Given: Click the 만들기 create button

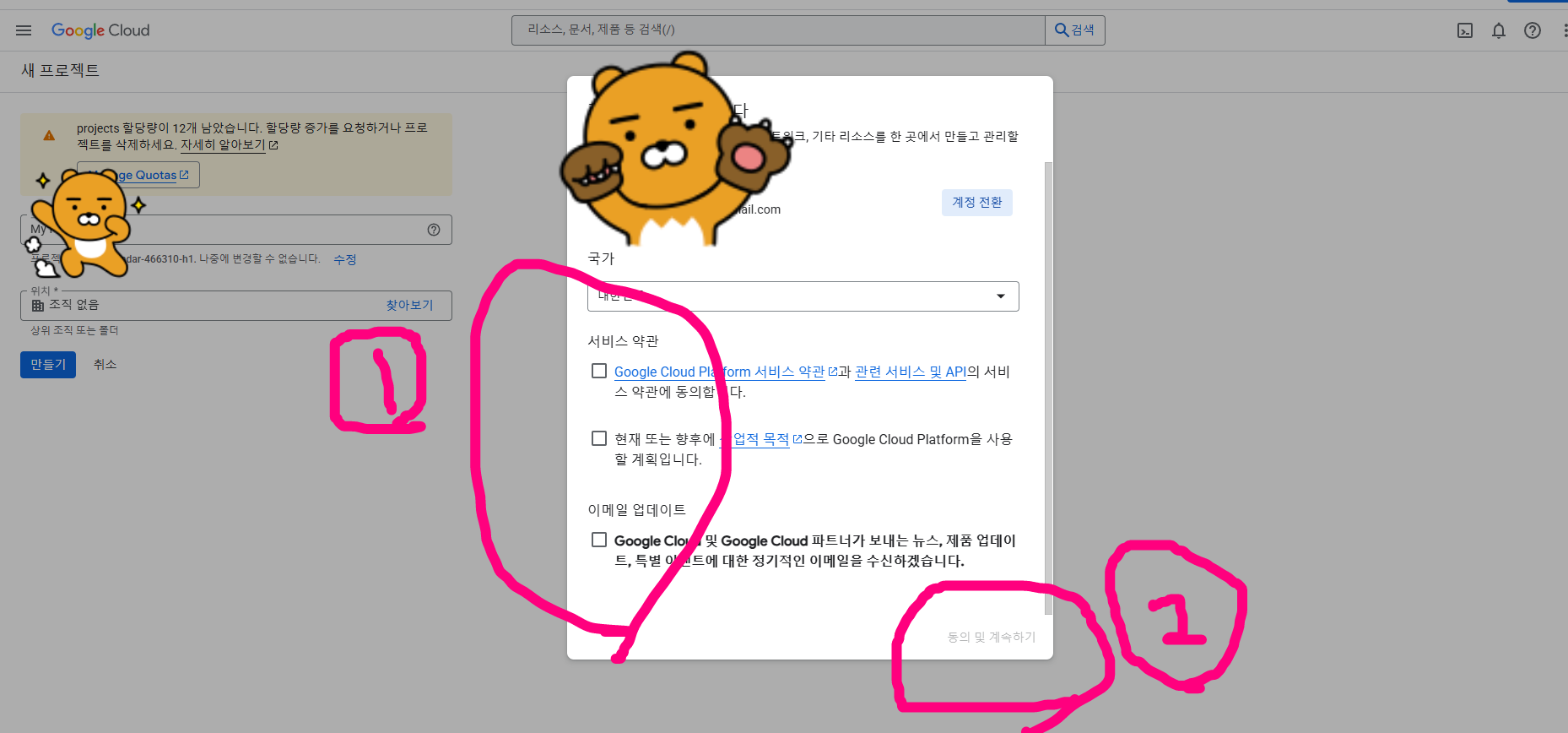Looking at the screenshot, I should pos(48,364).
